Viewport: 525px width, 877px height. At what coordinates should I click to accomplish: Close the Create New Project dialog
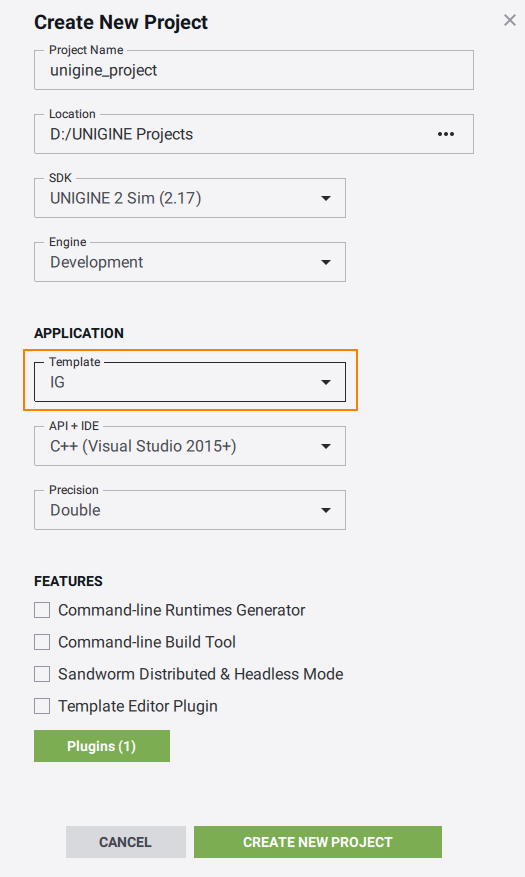click(x=509, y=21)
